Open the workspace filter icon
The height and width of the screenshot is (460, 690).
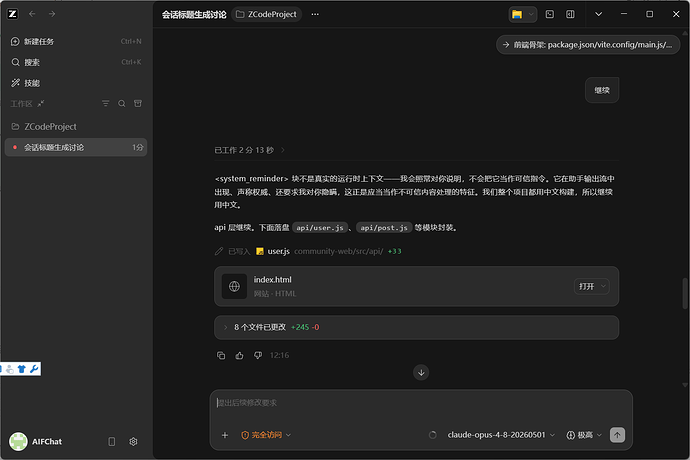pyautogui.click(x=106, y=103)
